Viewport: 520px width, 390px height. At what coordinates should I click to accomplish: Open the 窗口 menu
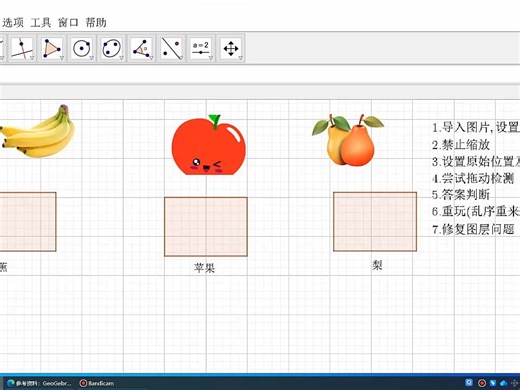(x=68, y=23)
